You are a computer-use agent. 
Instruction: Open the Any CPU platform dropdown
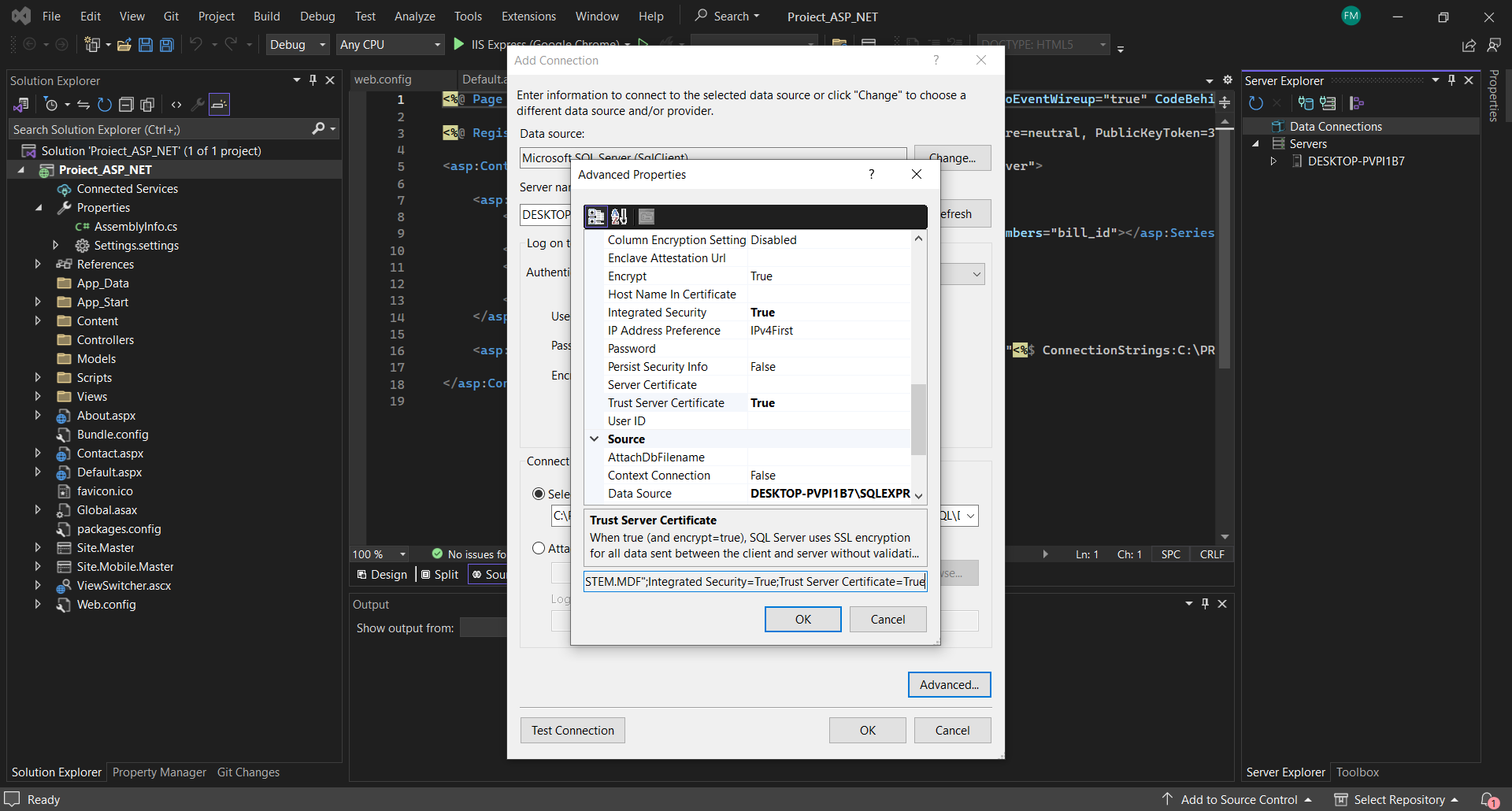pos(390,45)
